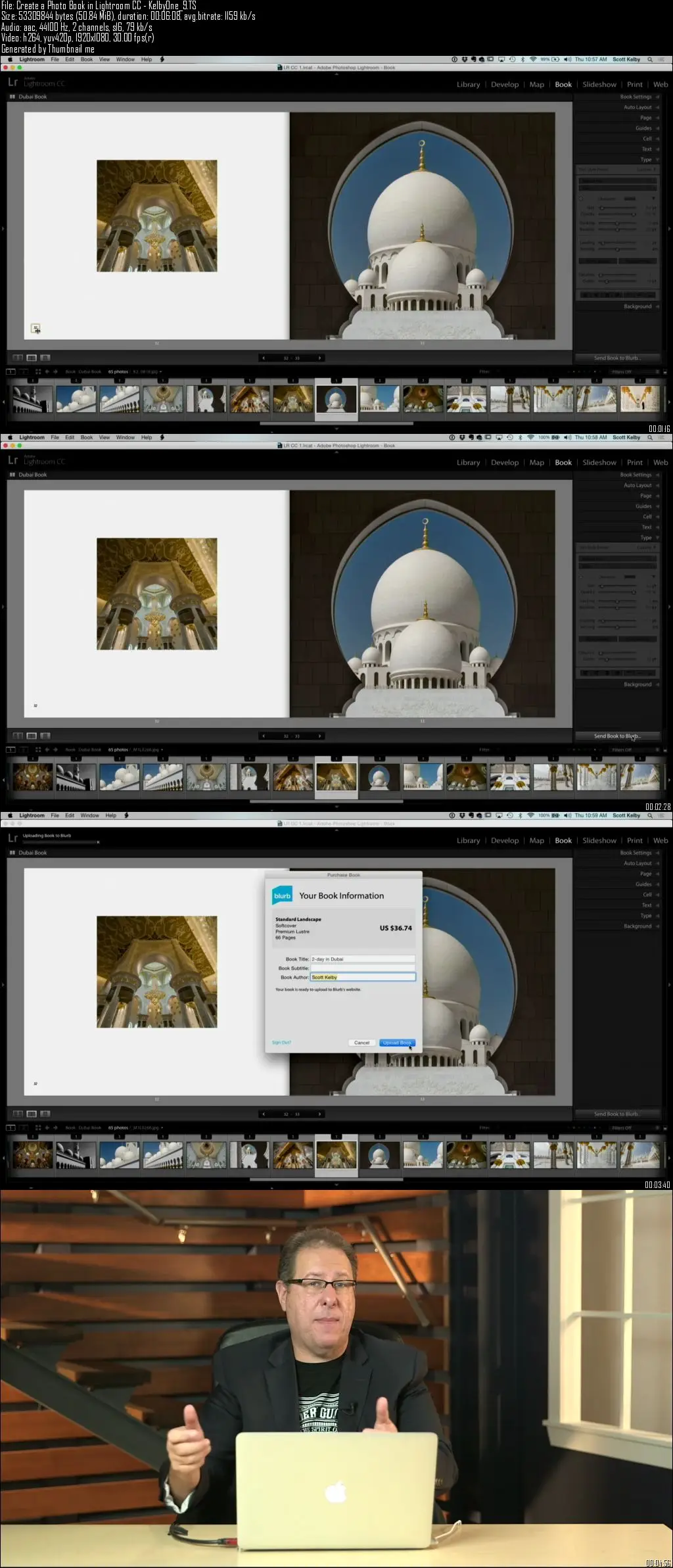Open Notification Center icon in 10:57 AM menu bar
The height and width of the screenshot is (1568, 673).
tap(661, 59)
